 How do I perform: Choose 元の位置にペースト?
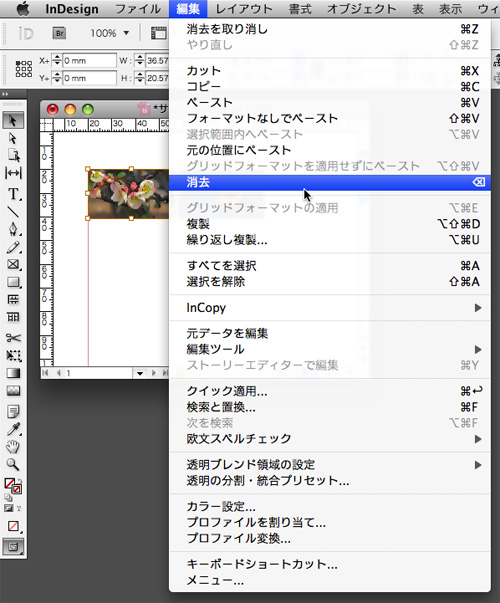pos(330,150)
